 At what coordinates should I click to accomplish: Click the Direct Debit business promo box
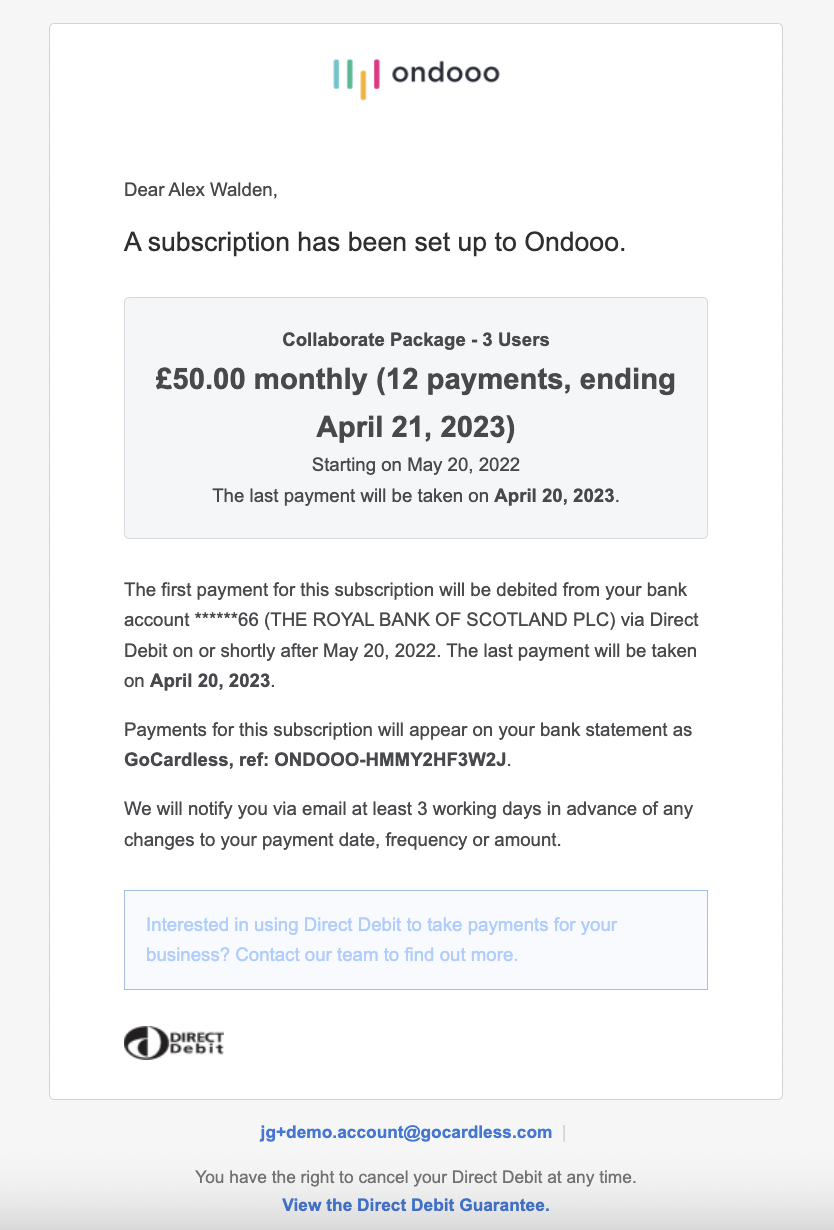(x=415, y=939)
